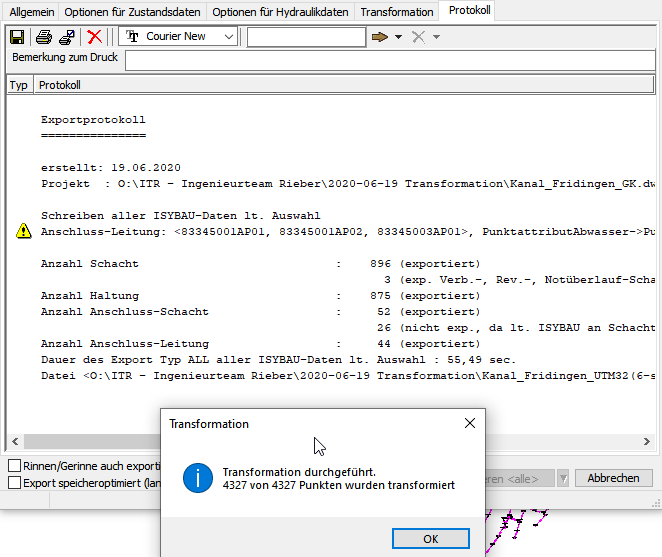The image size is (662, 557).
Task: Click the Bemerkung zum Druck text field
Action: pyautogui.click(x=390, y=60)
